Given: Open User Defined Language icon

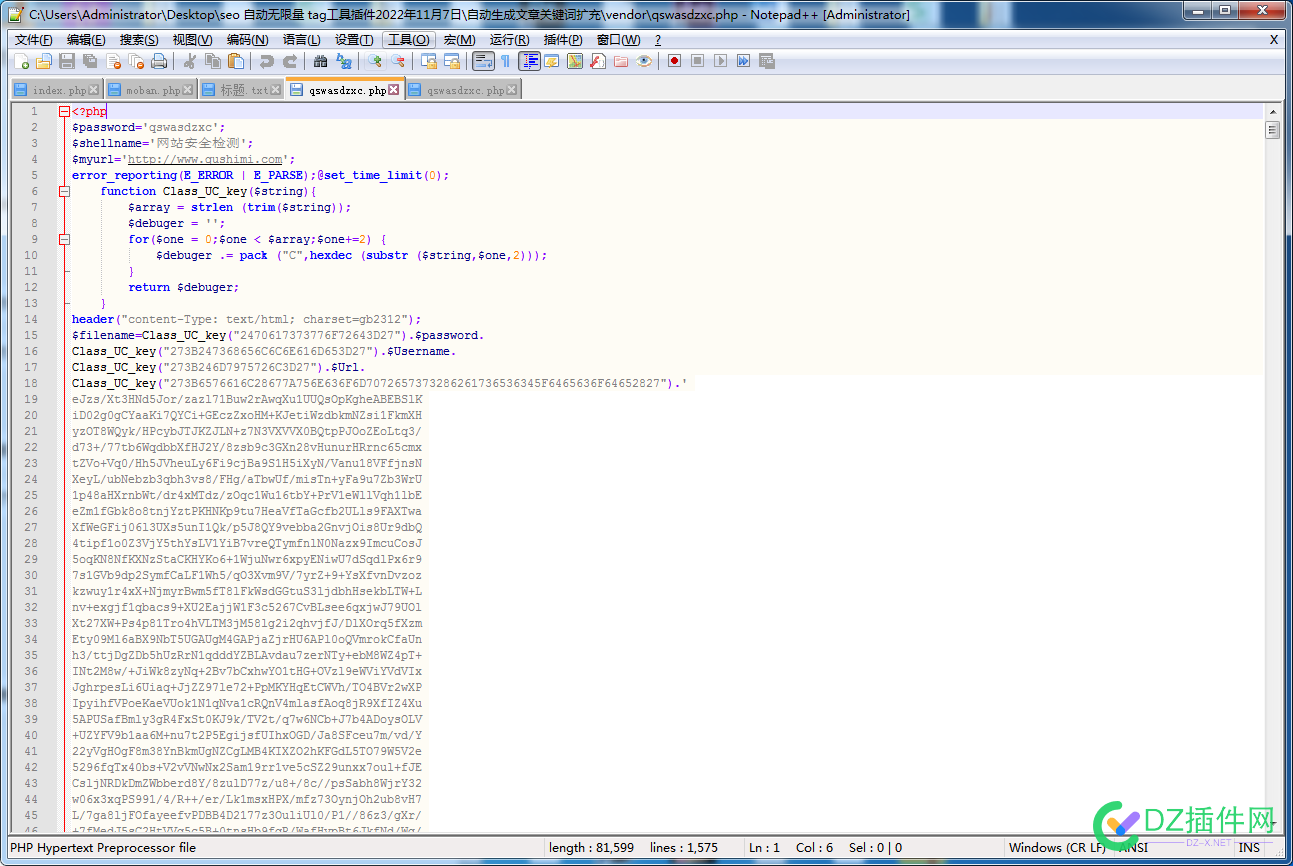Looking at the screenshot, I should point(551,61).
